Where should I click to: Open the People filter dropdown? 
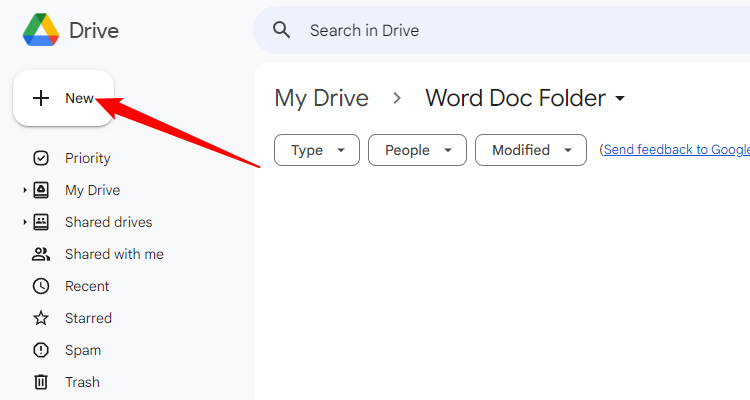click(x=417, y=150)
